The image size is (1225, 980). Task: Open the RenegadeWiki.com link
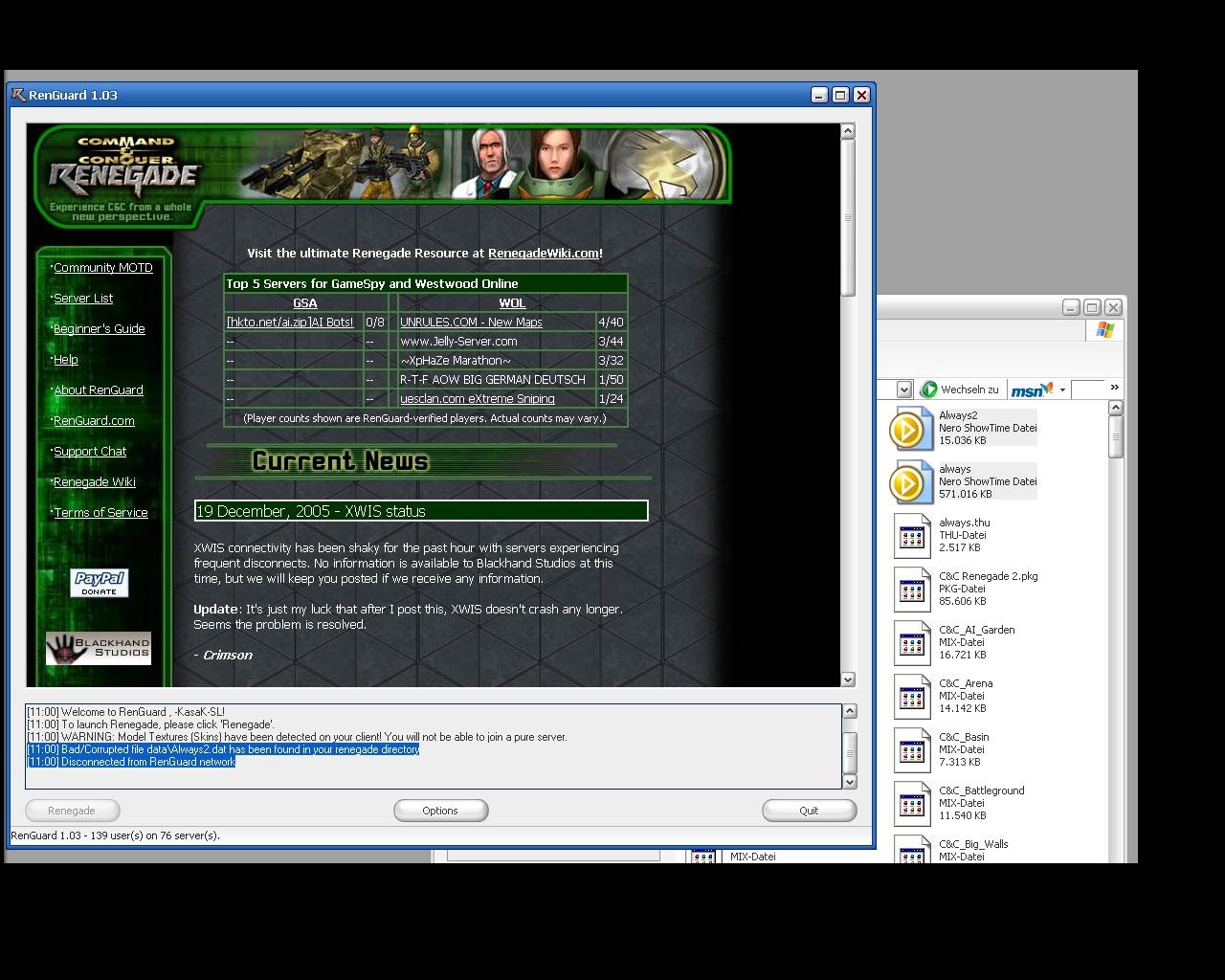(544, 254)
